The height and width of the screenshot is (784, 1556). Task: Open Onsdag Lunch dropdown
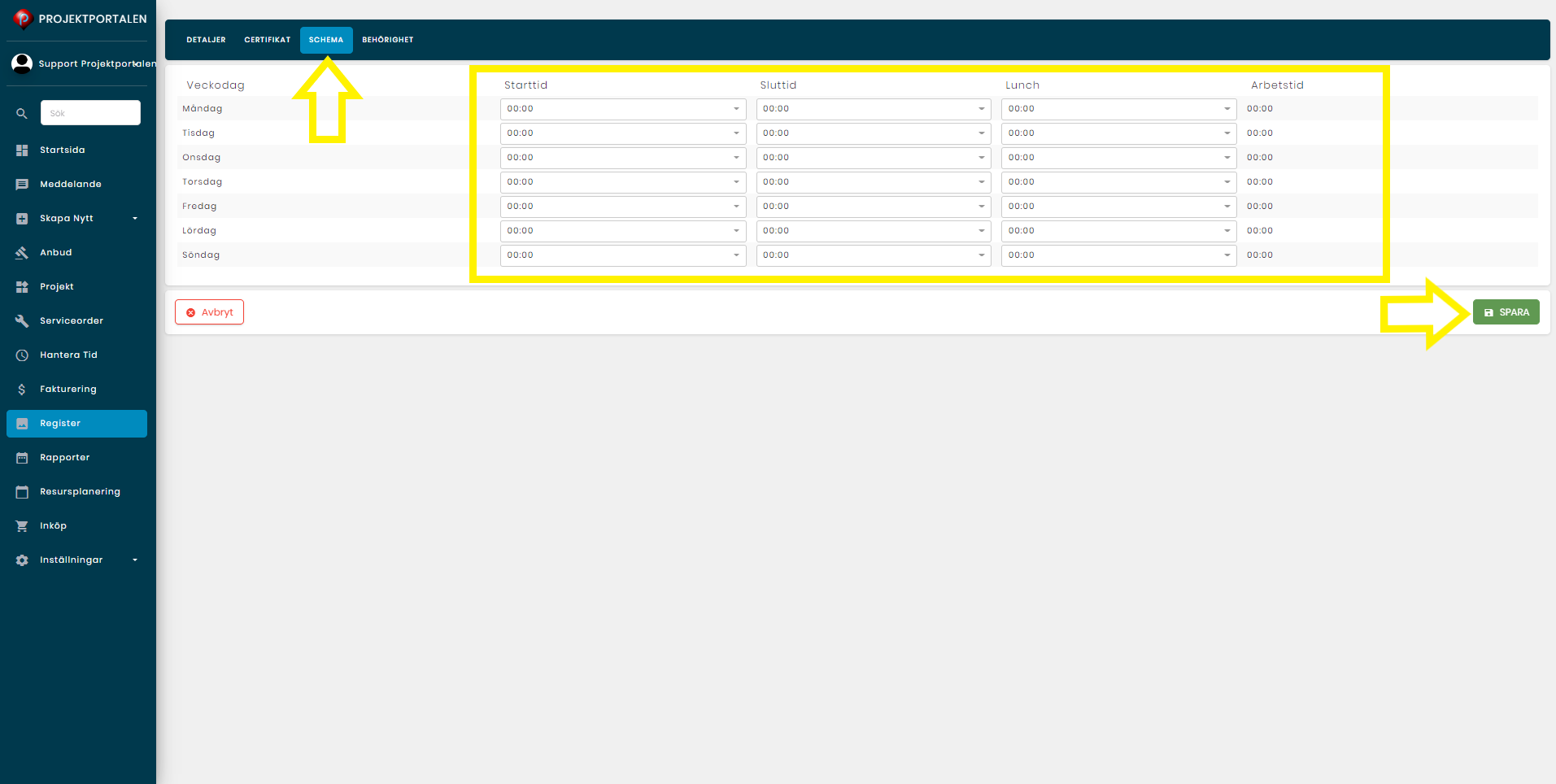(x=1118, y=158)
